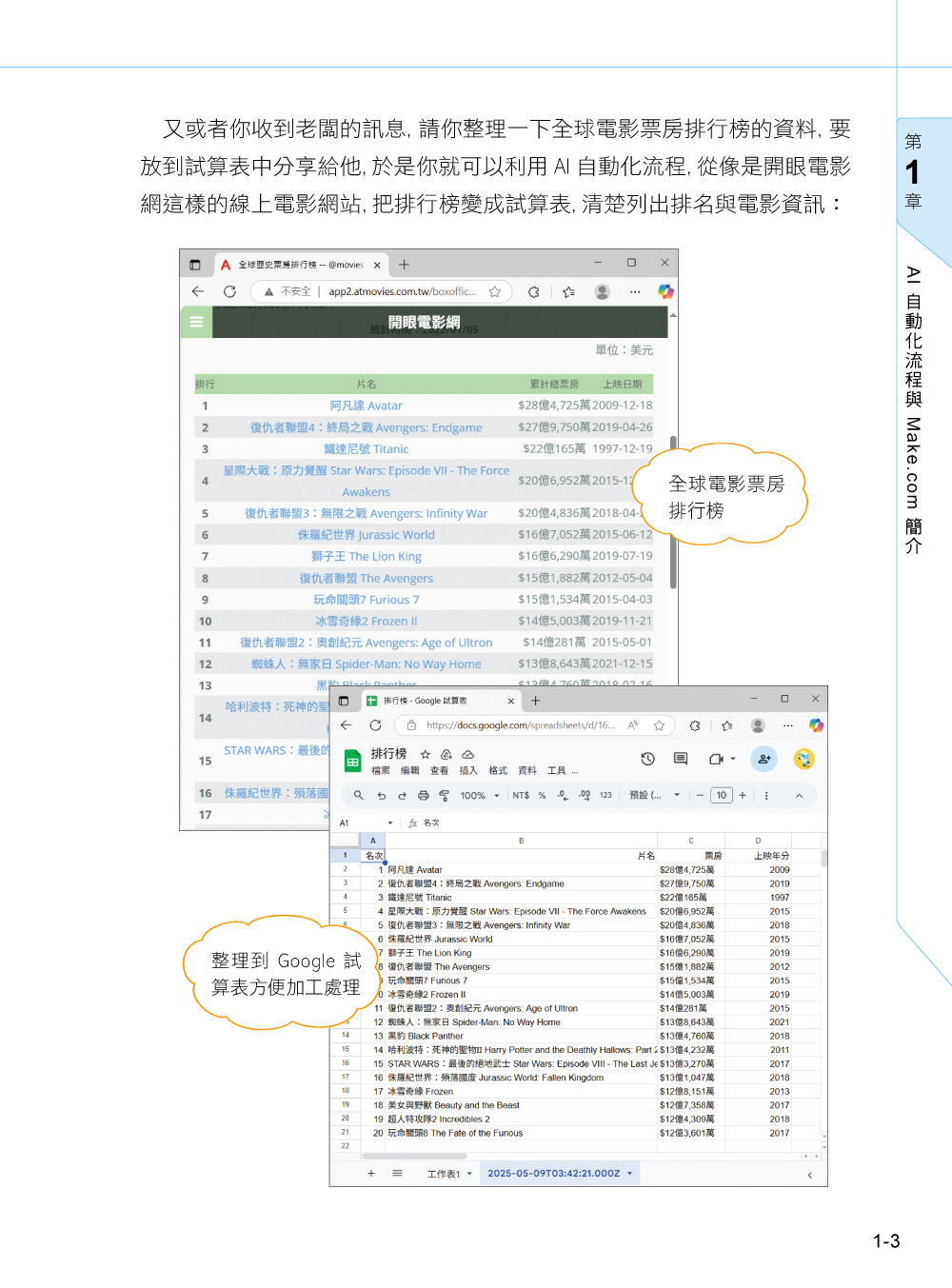Decrease font size with the minus button
Viewport: 952px width, 1288px height.
(x=700, y=795)
